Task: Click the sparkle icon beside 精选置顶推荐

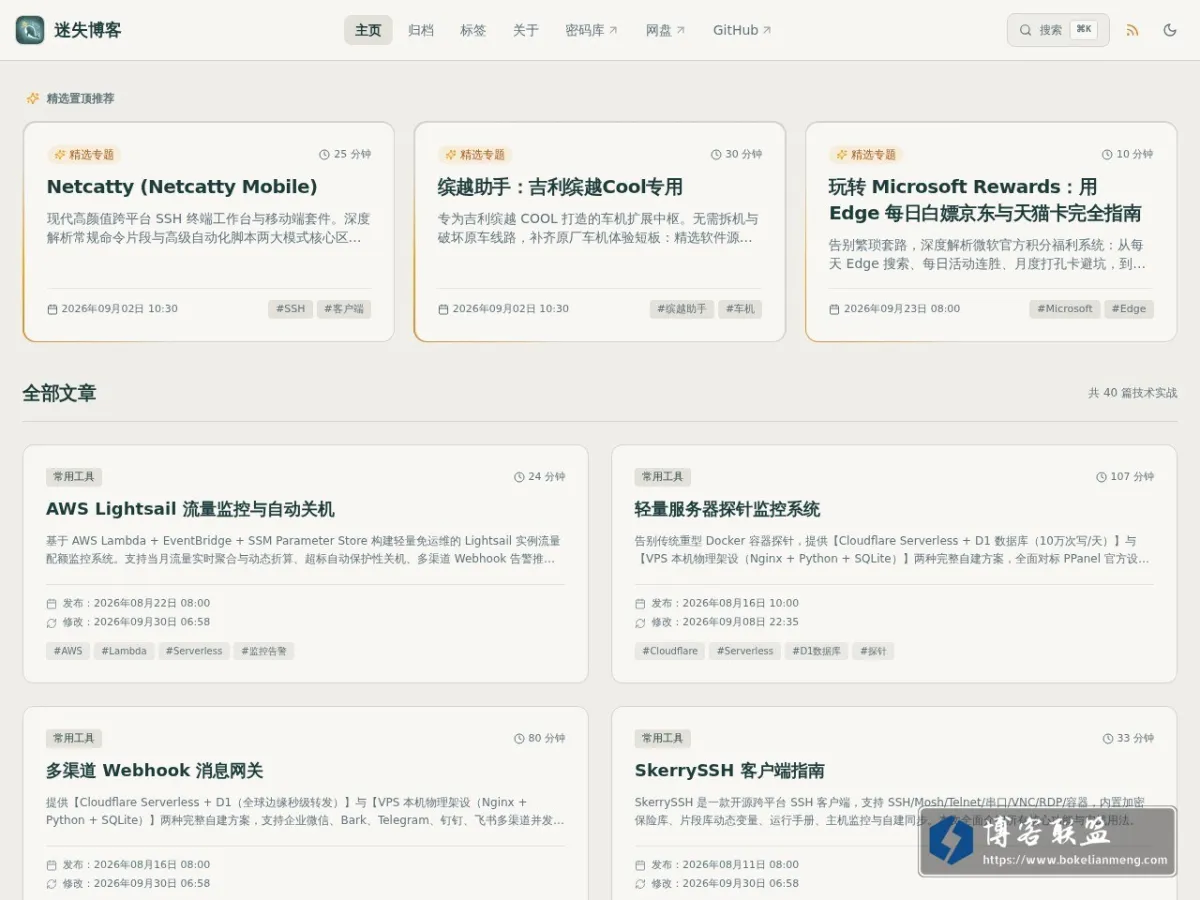Action: [33, 98]
